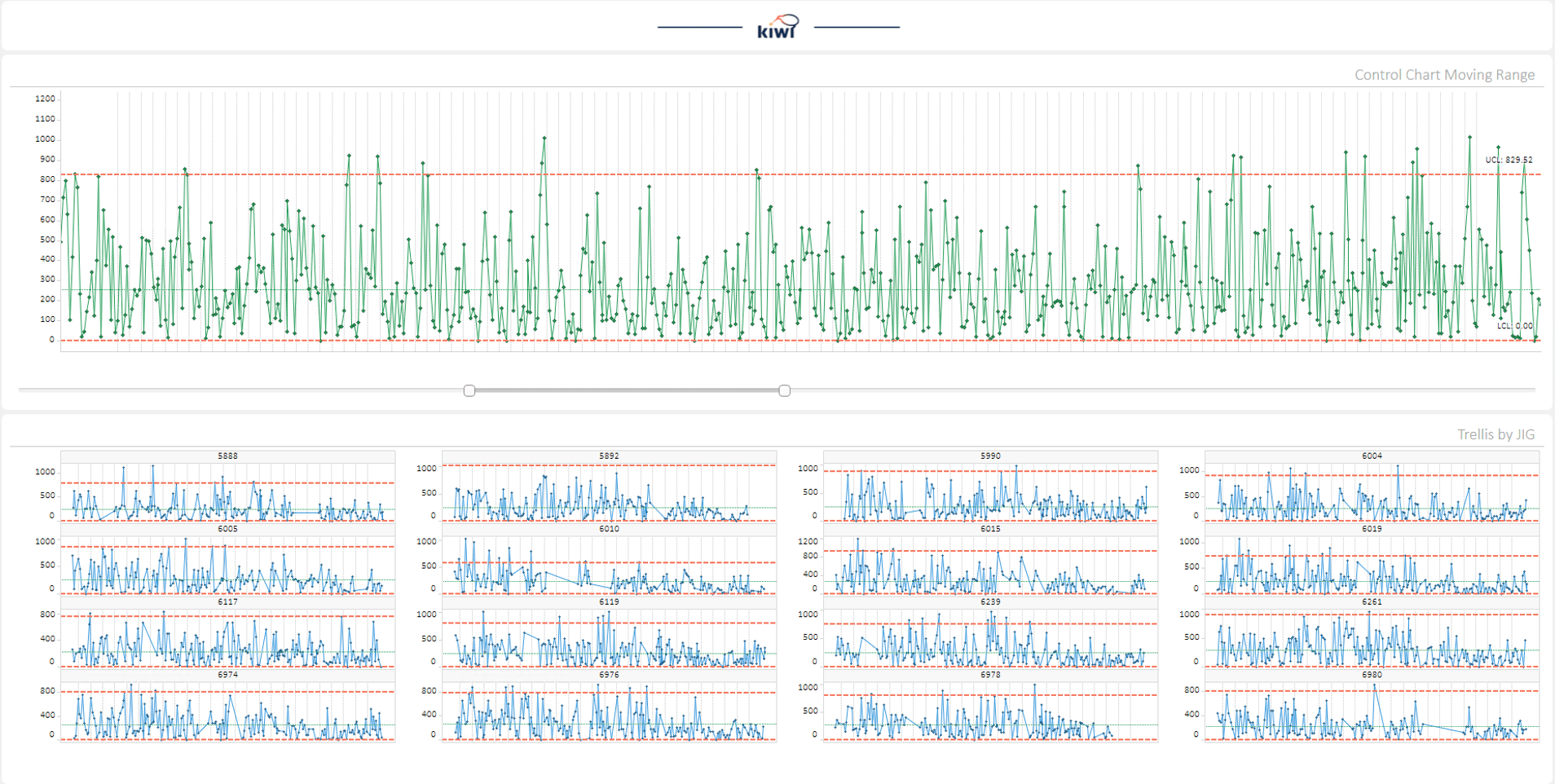Click the 6005 trellis chart header
1555x784 pixels.
pyautogui.click(x=227, y=529)
